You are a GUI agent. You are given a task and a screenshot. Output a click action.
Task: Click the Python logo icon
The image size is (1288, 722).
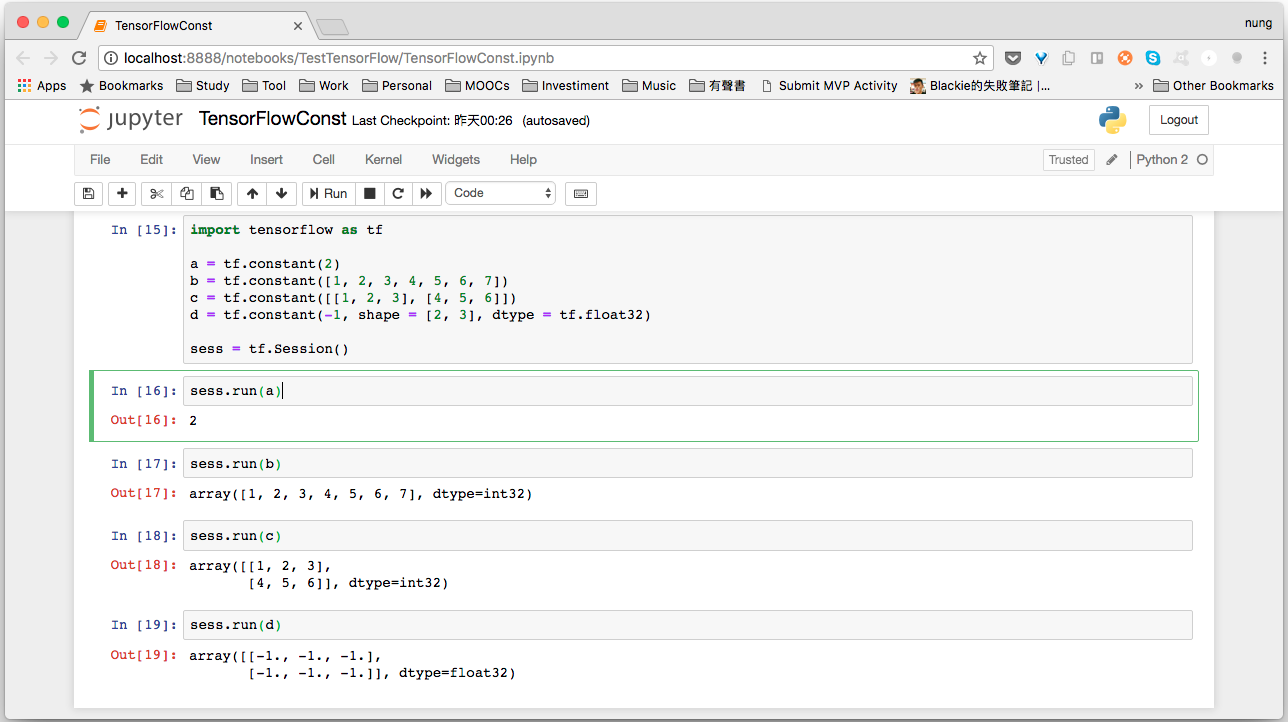tap(1112, 120)
